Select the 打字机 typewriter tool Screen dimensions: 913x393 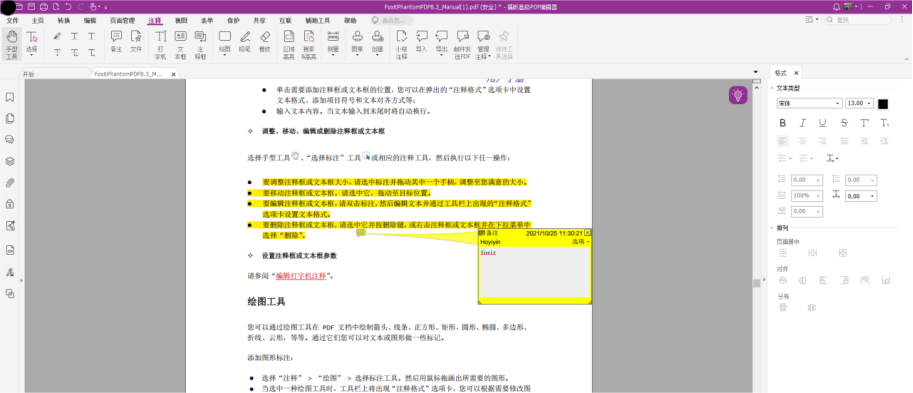click(160, 45)
